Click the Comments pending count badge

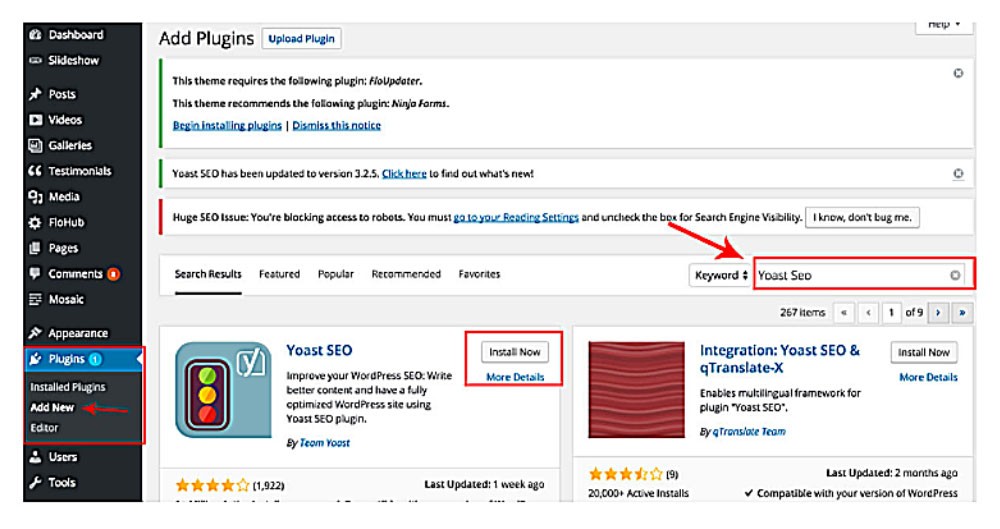tap(114, 274)
